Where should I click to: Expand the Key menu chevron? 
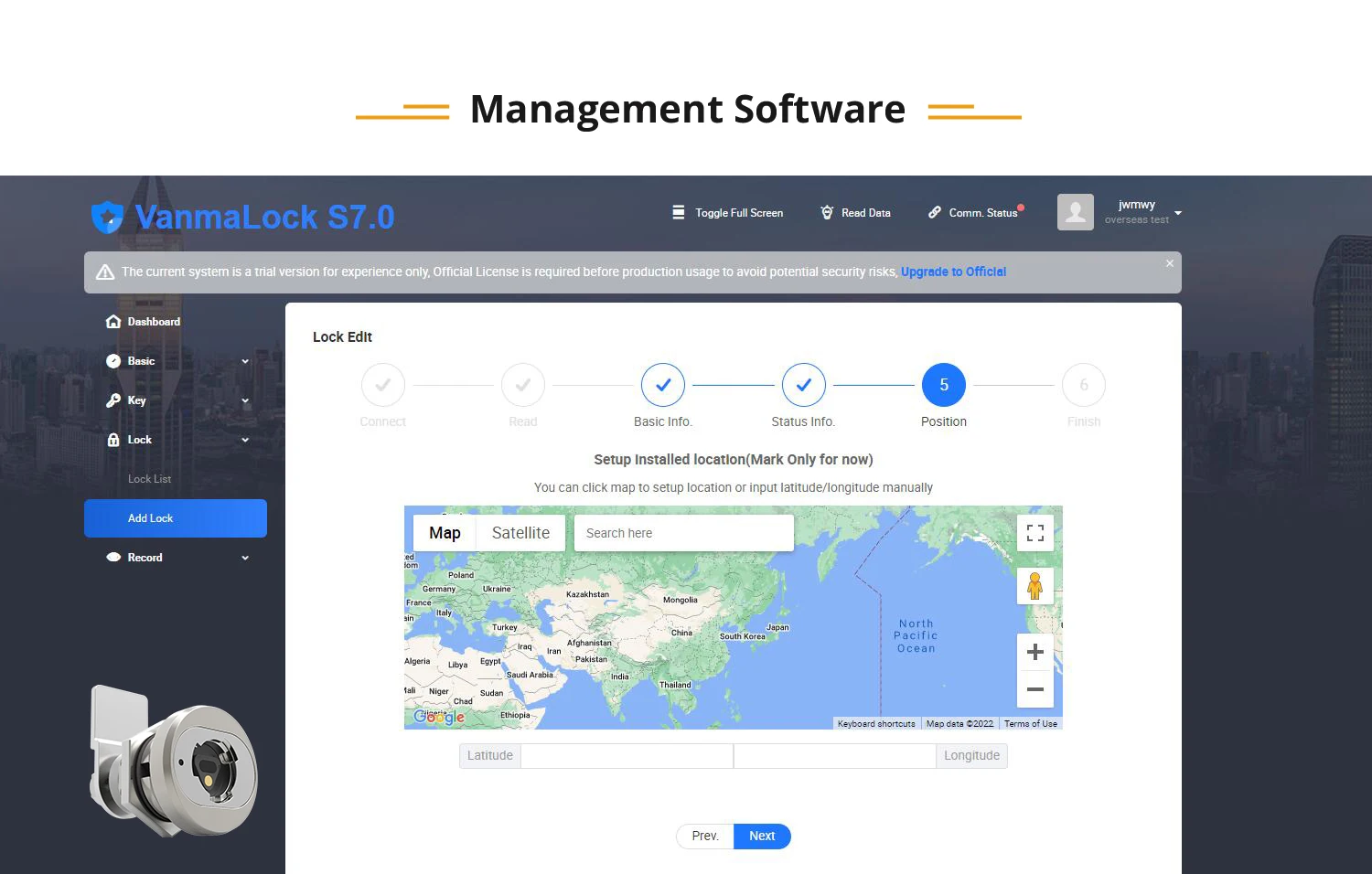point(245,401)
